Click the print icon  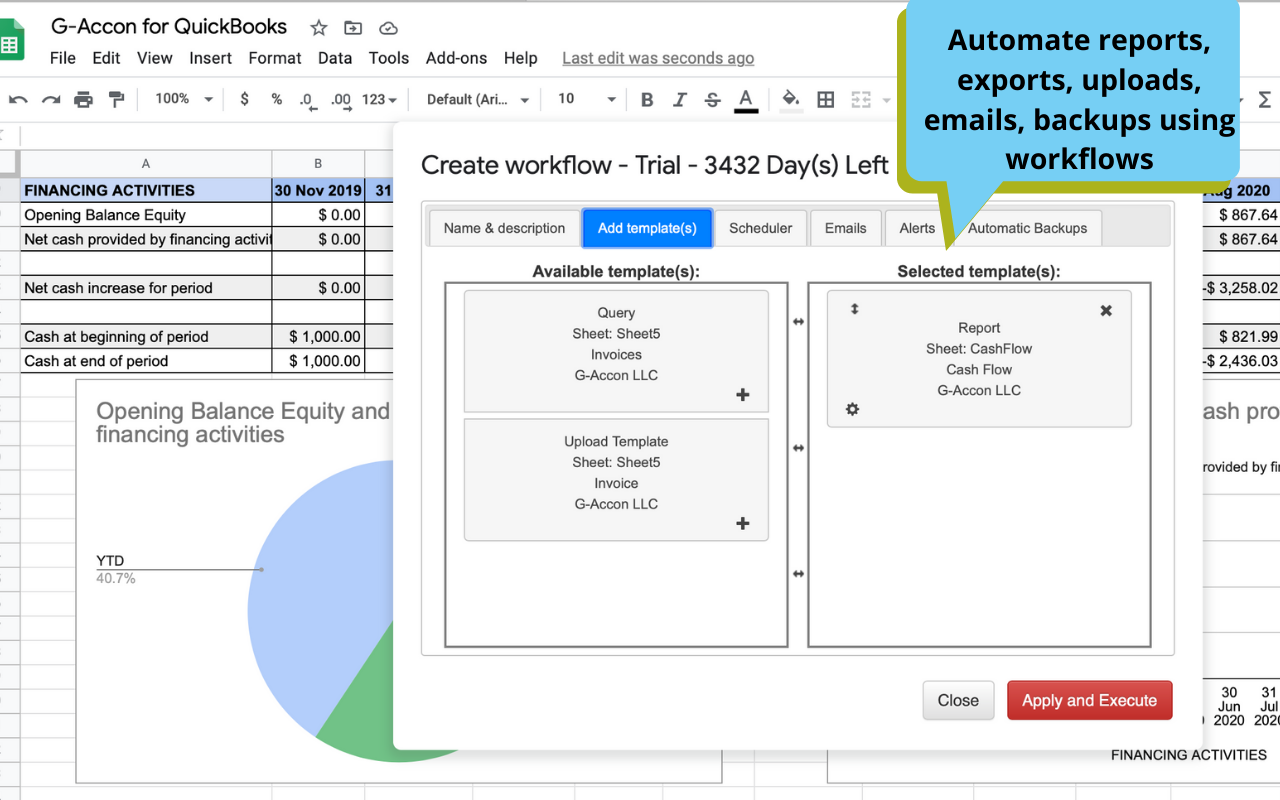(x=84, y=99)
